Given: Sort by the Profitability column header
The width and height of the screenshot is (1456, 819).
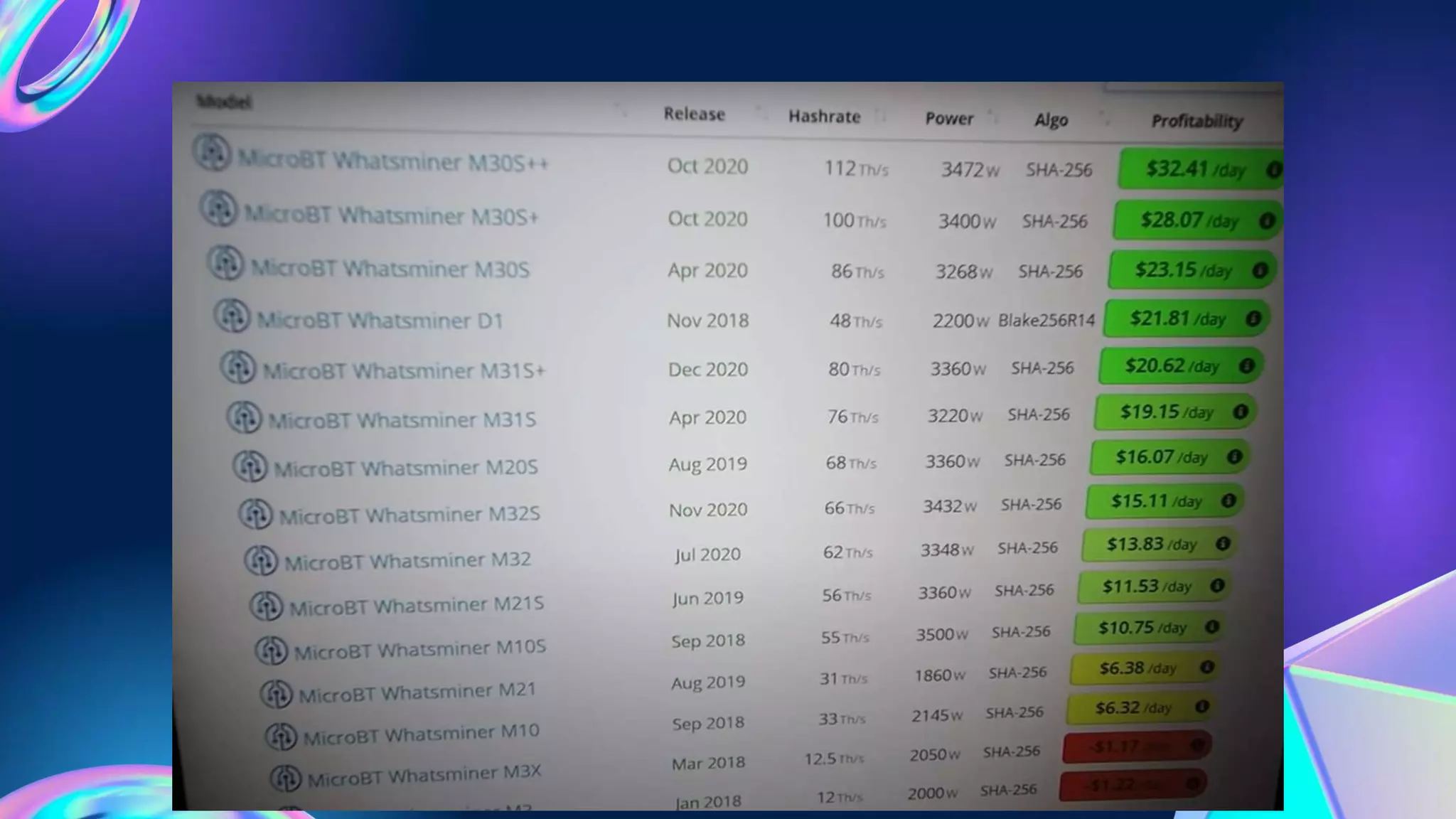Looking at the screenshot, I should coord(1197,122).
